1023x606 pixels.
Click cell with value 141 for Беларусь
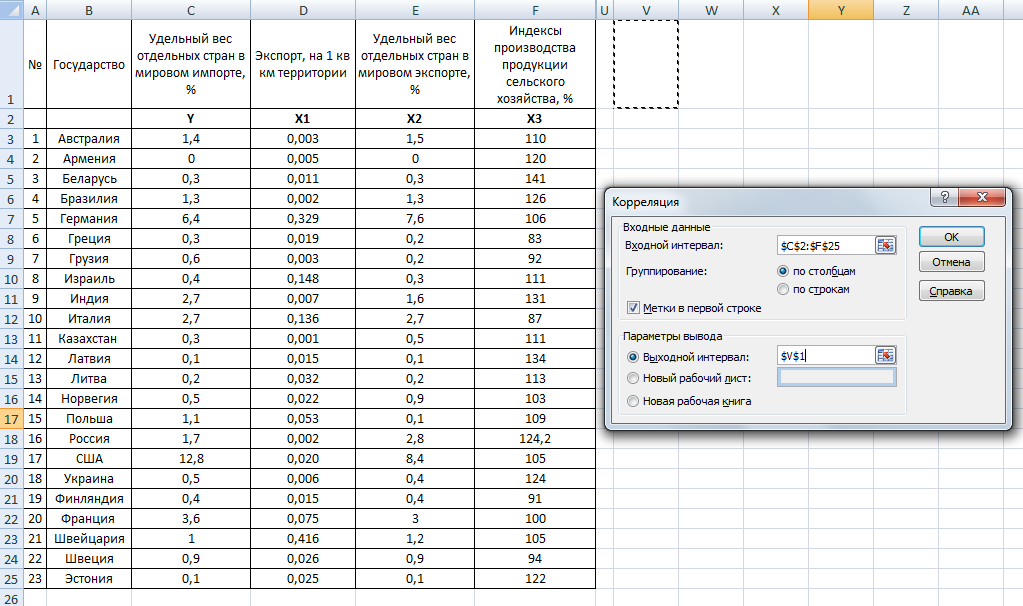point(535,179)
